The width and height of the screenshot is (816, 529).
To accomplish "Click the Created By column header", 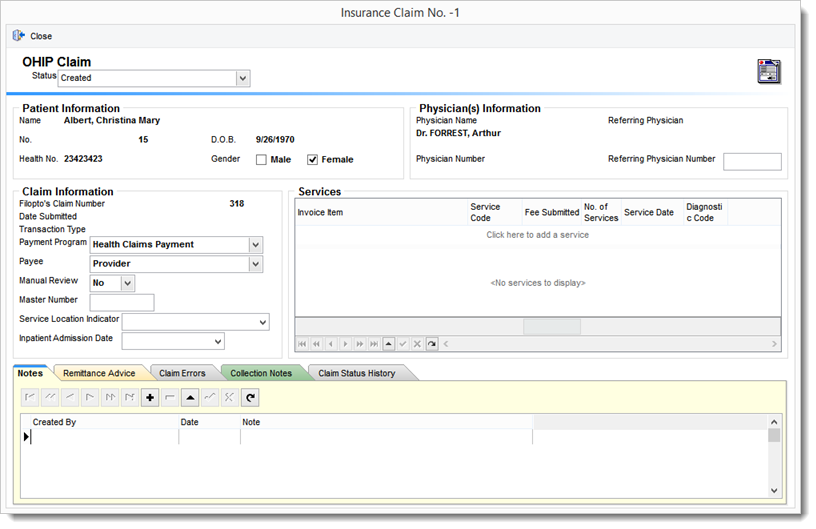I will (x=104, y=422).
